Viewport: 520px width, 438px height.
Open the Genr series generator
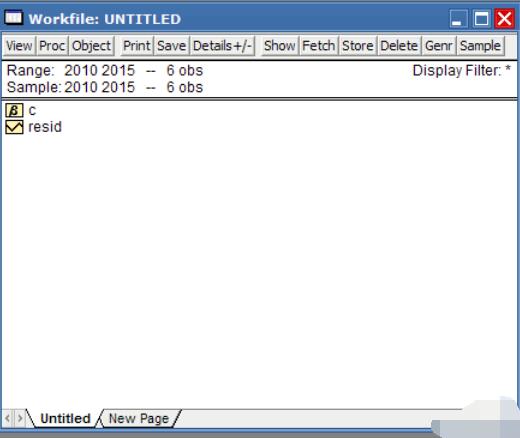click(439, 46)
